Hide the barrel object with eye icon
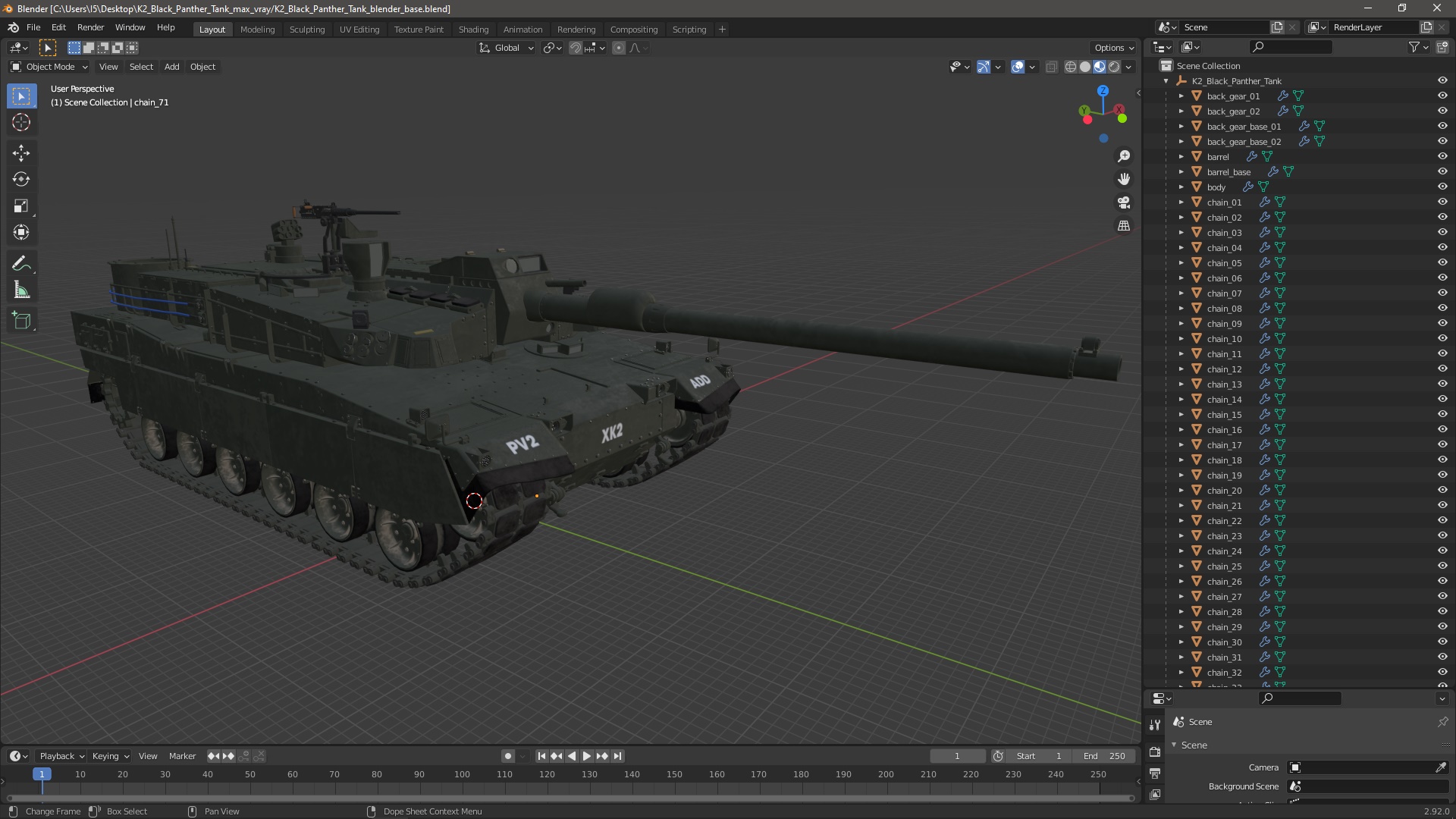 [x=1442, y=156]
